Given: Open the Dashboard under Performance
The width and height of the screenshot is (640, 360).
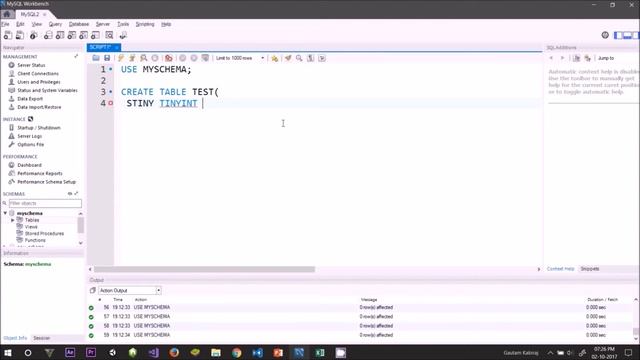Looking at the screenshot, I should [29, 165].
